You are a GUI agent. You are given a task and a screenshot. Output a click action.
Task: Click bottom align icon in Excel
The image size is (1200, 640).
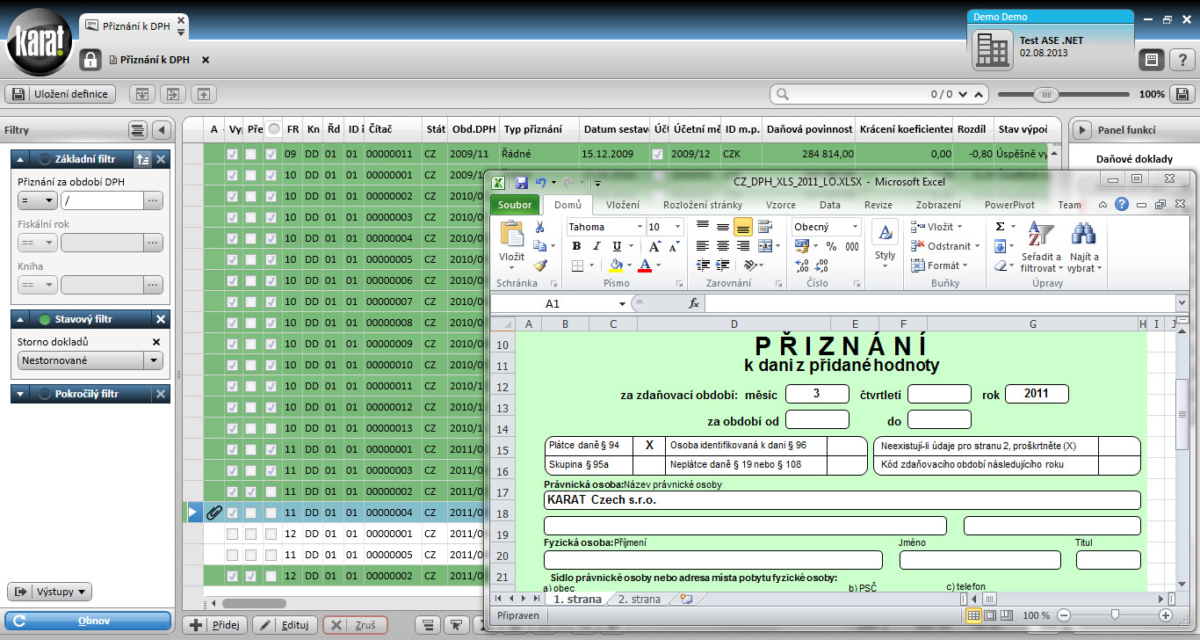[x=742, y=227]
